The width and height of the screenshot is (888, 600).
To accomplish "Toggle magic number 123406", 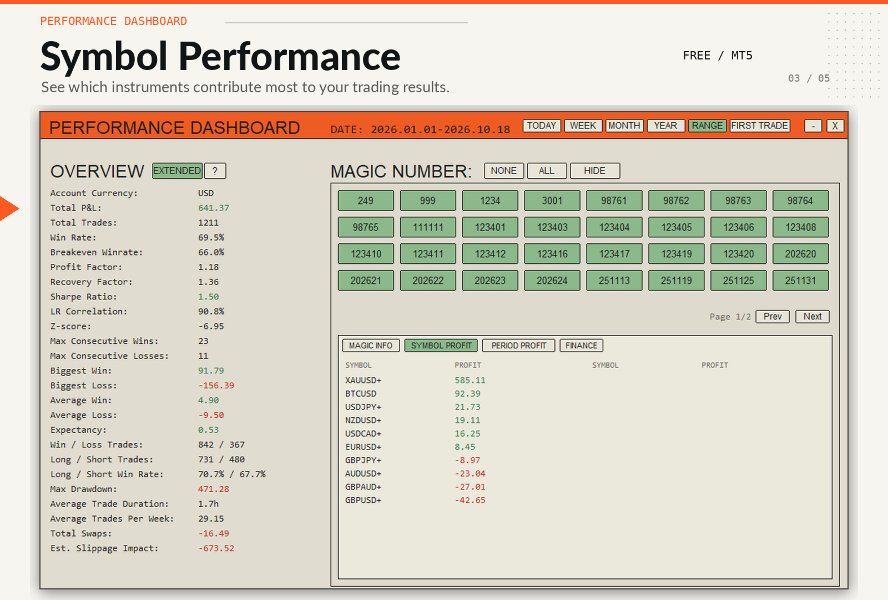I will click(738, 227).
